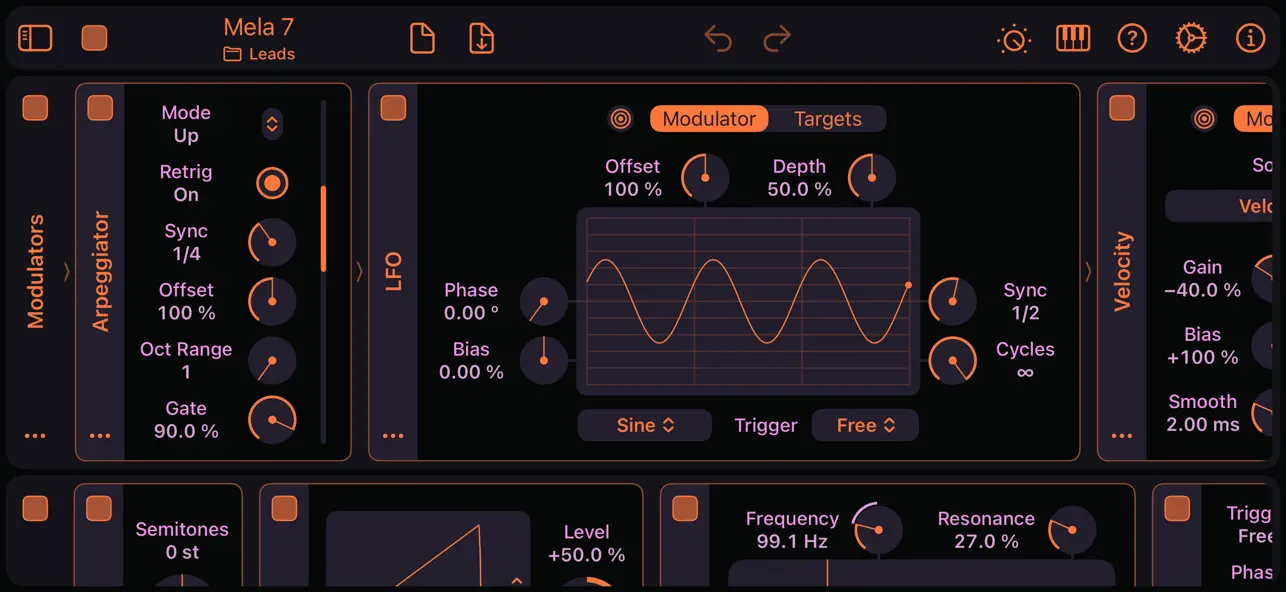Image resolution: width=1286 pixels, height=592 pixels.
Task: Open the knob tuning icon in toolbar
Action: click(1013, 39)
